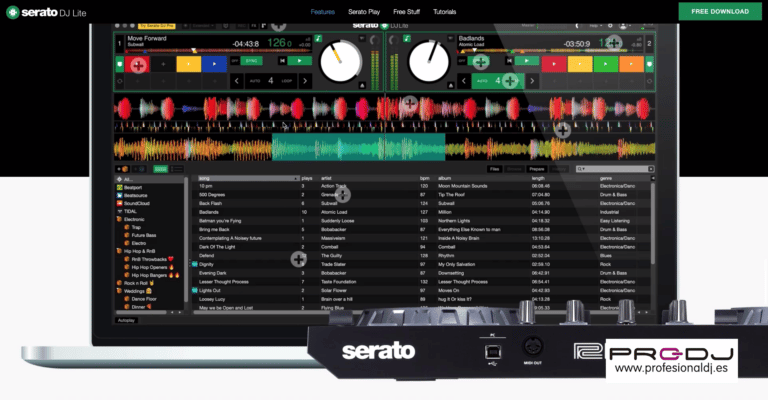Halve deck 1 loop with left arrow
The height and width of the screenshot is (400, 768).
[x=237, y=81]
